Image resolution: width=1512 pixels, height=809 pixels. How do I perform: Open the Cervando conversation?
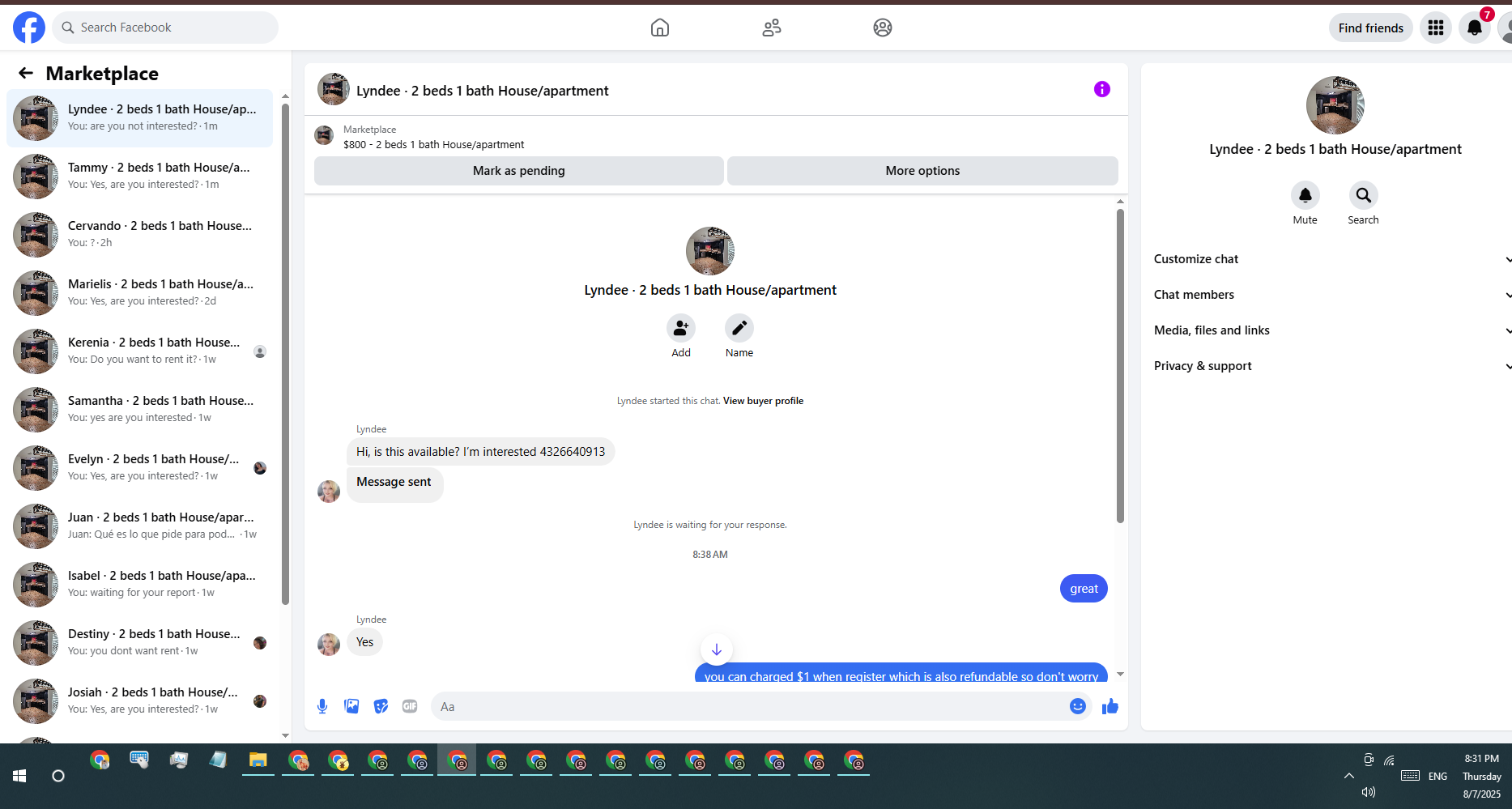coord(140,235)
